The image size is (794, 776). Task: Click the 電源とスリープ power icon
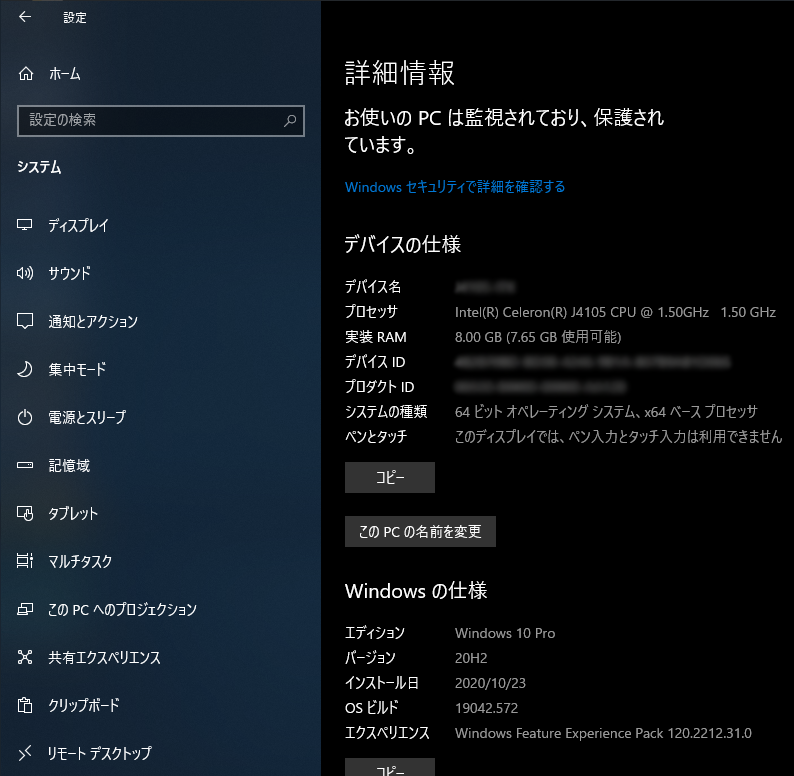[25, 417]
